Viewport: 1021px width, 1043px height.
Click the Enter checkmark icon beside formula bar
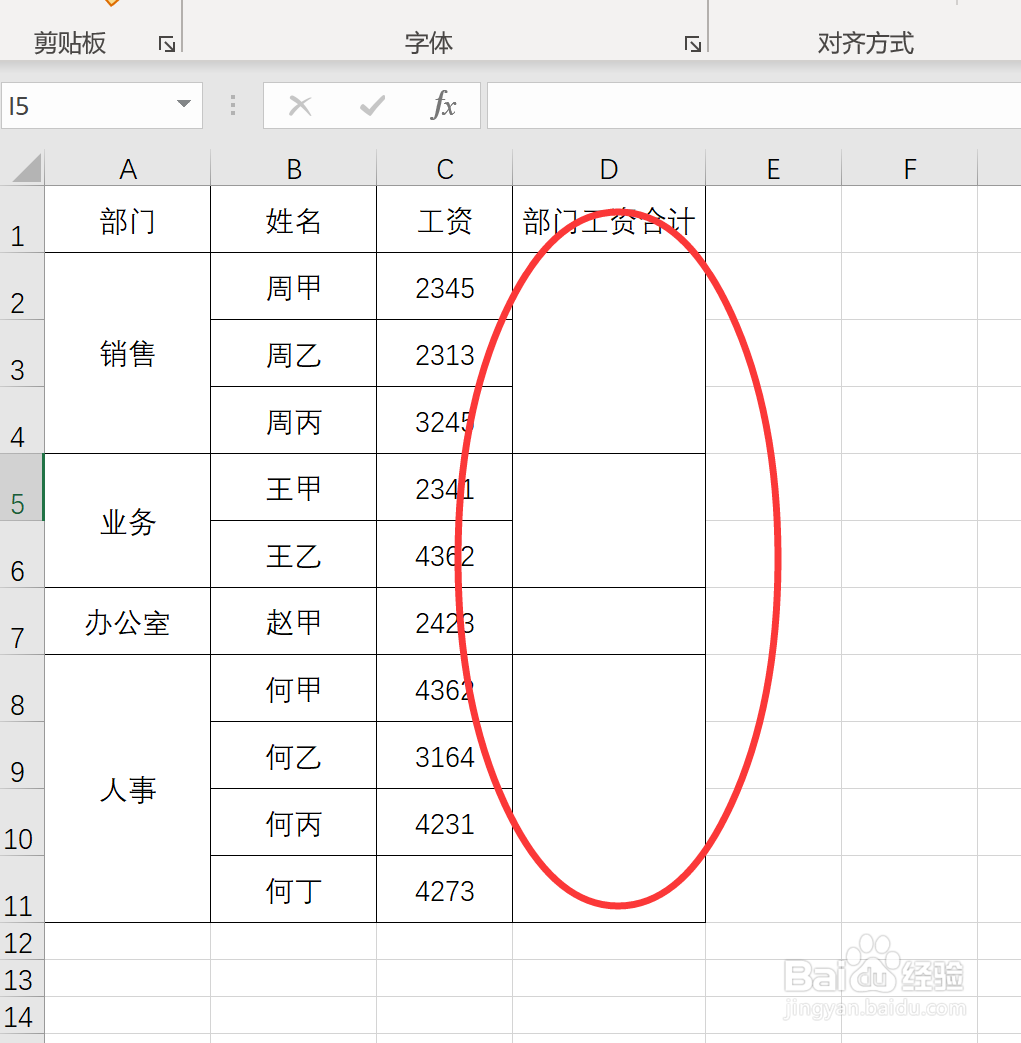pos(371,105)
